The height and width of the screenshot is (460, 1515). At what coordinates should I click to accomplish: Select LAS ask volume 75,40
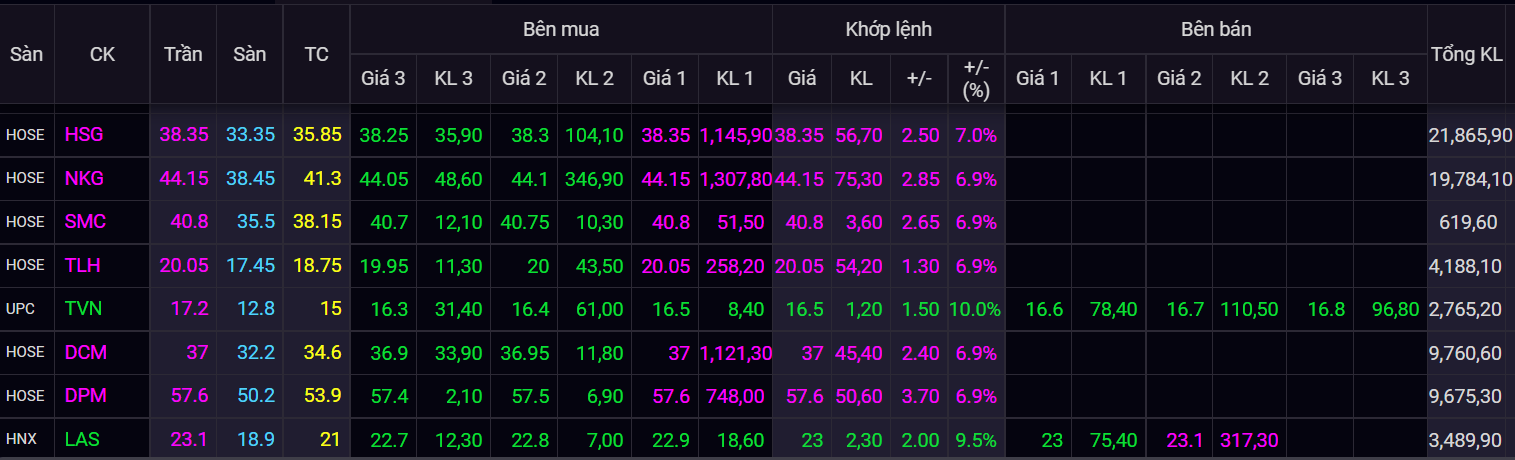pos(1114,439)
